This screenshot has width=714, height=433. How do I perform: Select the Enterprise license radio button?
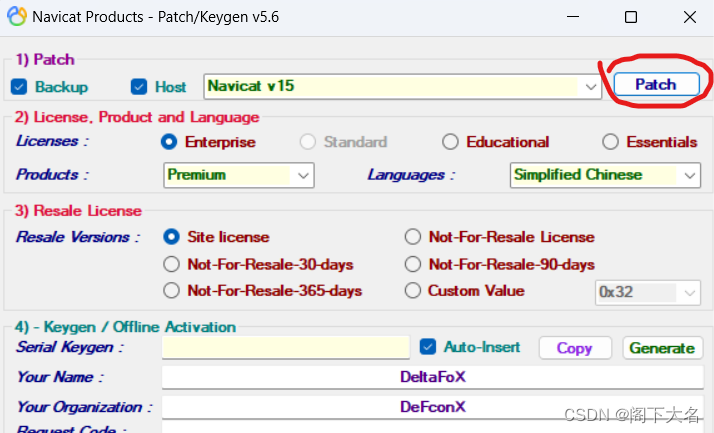tap(169, 142)
